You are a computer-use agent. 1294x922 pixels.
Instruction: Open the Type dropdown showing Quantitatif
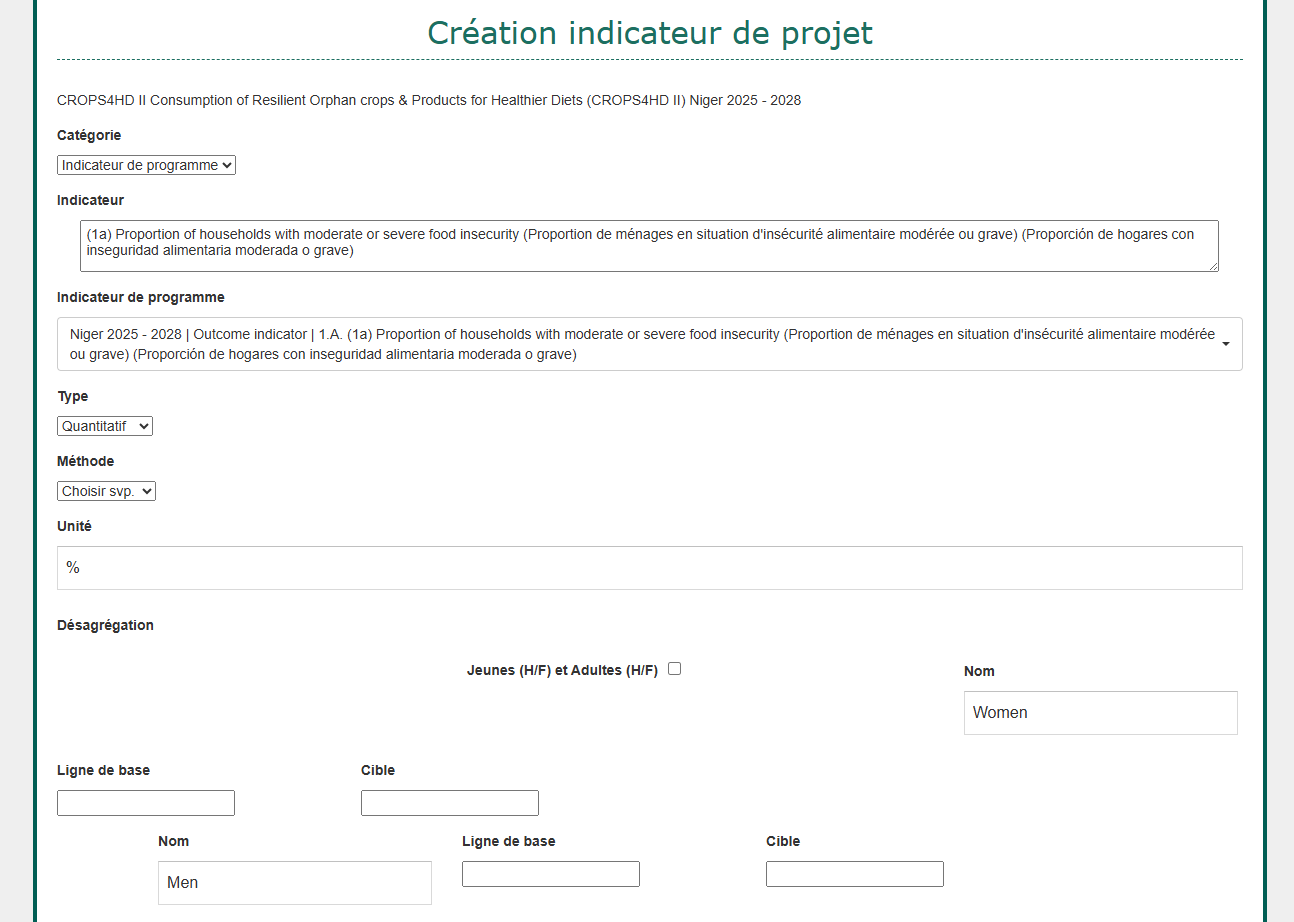[104, 426]
